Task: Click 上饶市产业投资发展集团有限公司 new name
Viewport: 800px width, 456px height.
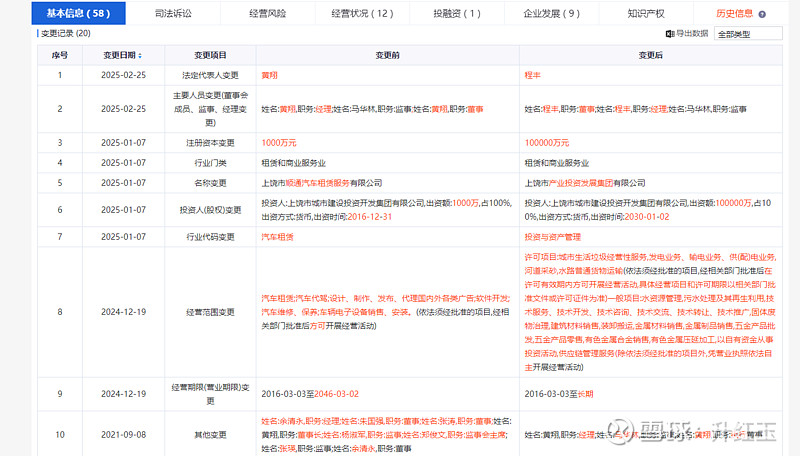Action: pos(585,183)
